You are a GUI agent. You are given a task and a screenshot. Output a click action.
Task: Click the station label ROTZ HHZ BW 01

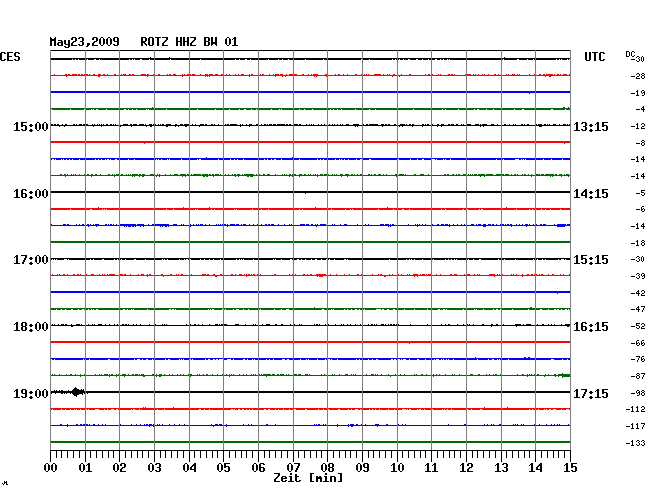[x=189, y=42]
